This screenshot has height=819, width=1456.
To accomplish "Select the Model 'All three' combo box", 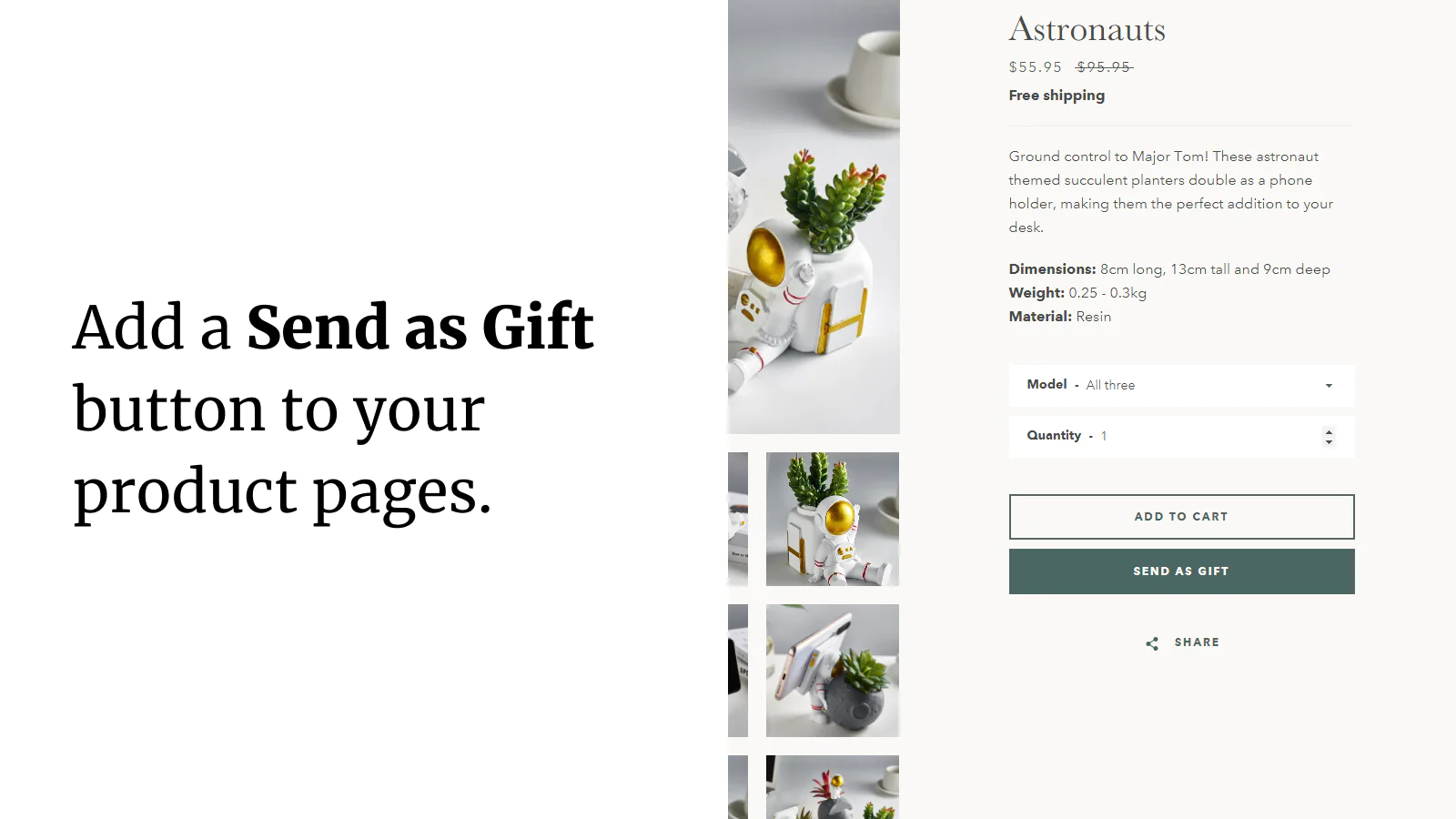I will point(1181,386).
